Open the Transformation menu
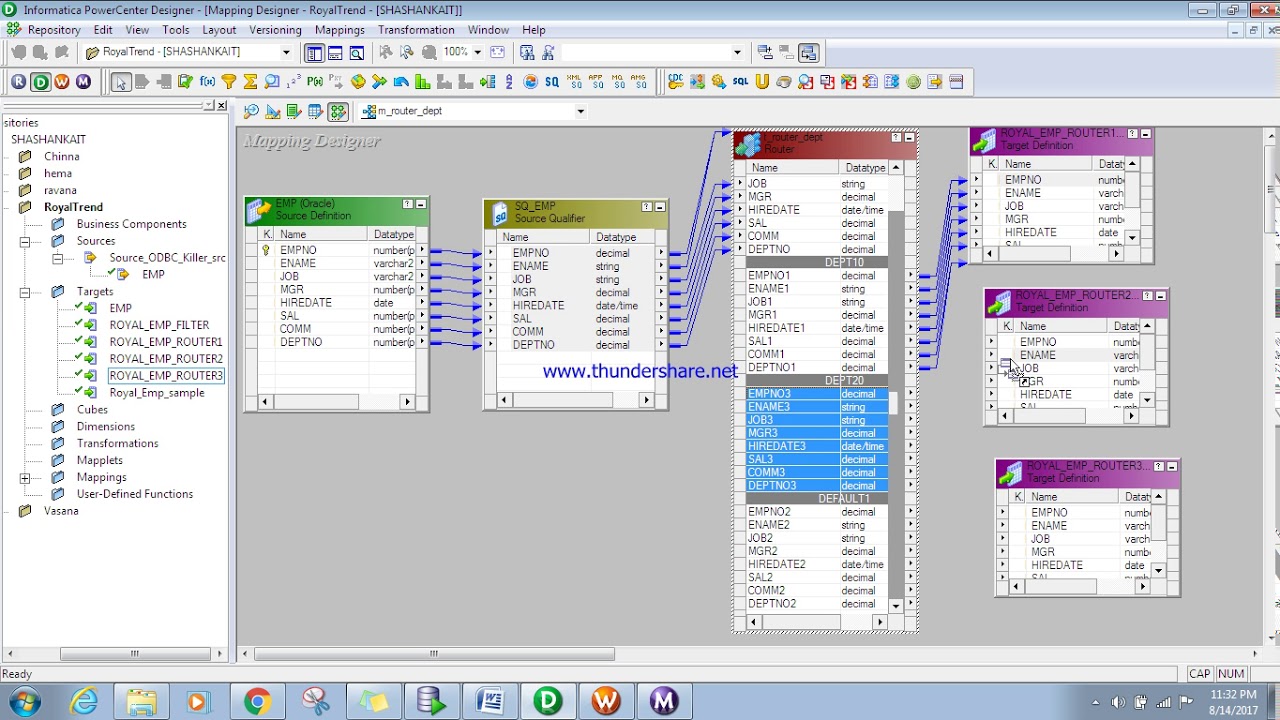Viewport: 1280px width, 720px height. coord(416,30)
